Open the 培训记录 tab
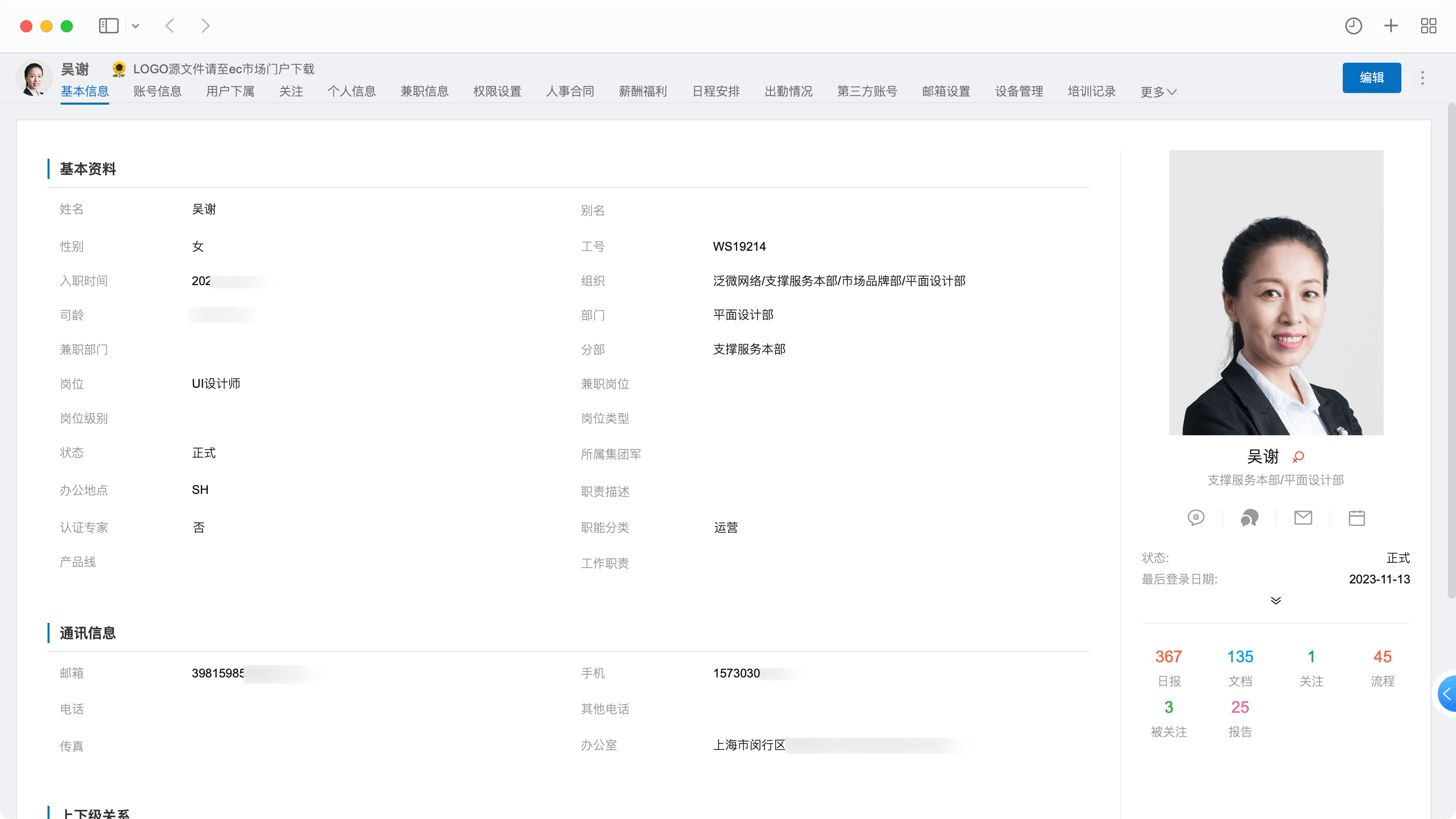The width and height of the screenshot is (1456, 819). point(1092,92)
